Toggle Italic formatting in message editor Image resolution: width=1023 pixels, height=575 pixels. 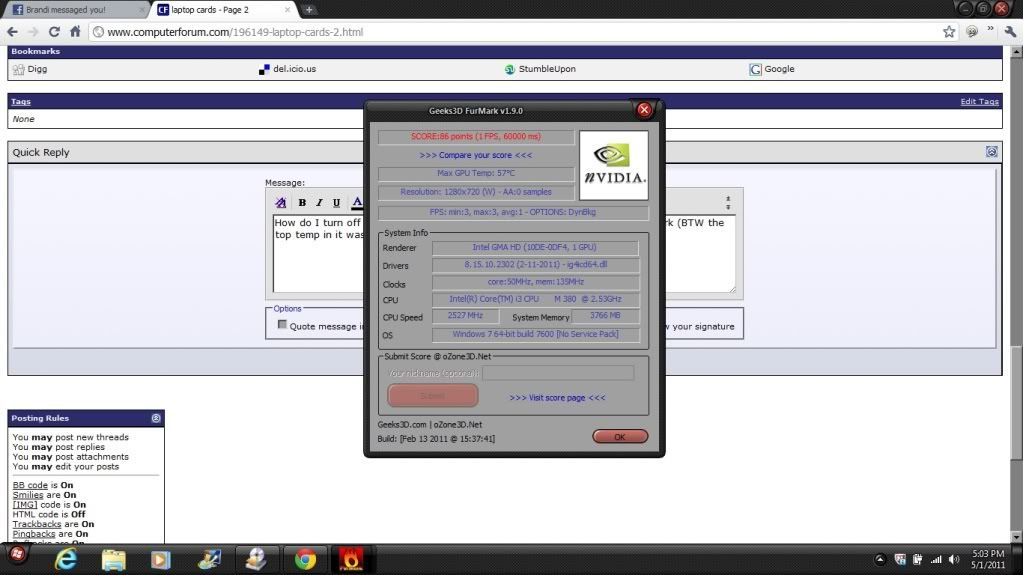coord(319,203)
